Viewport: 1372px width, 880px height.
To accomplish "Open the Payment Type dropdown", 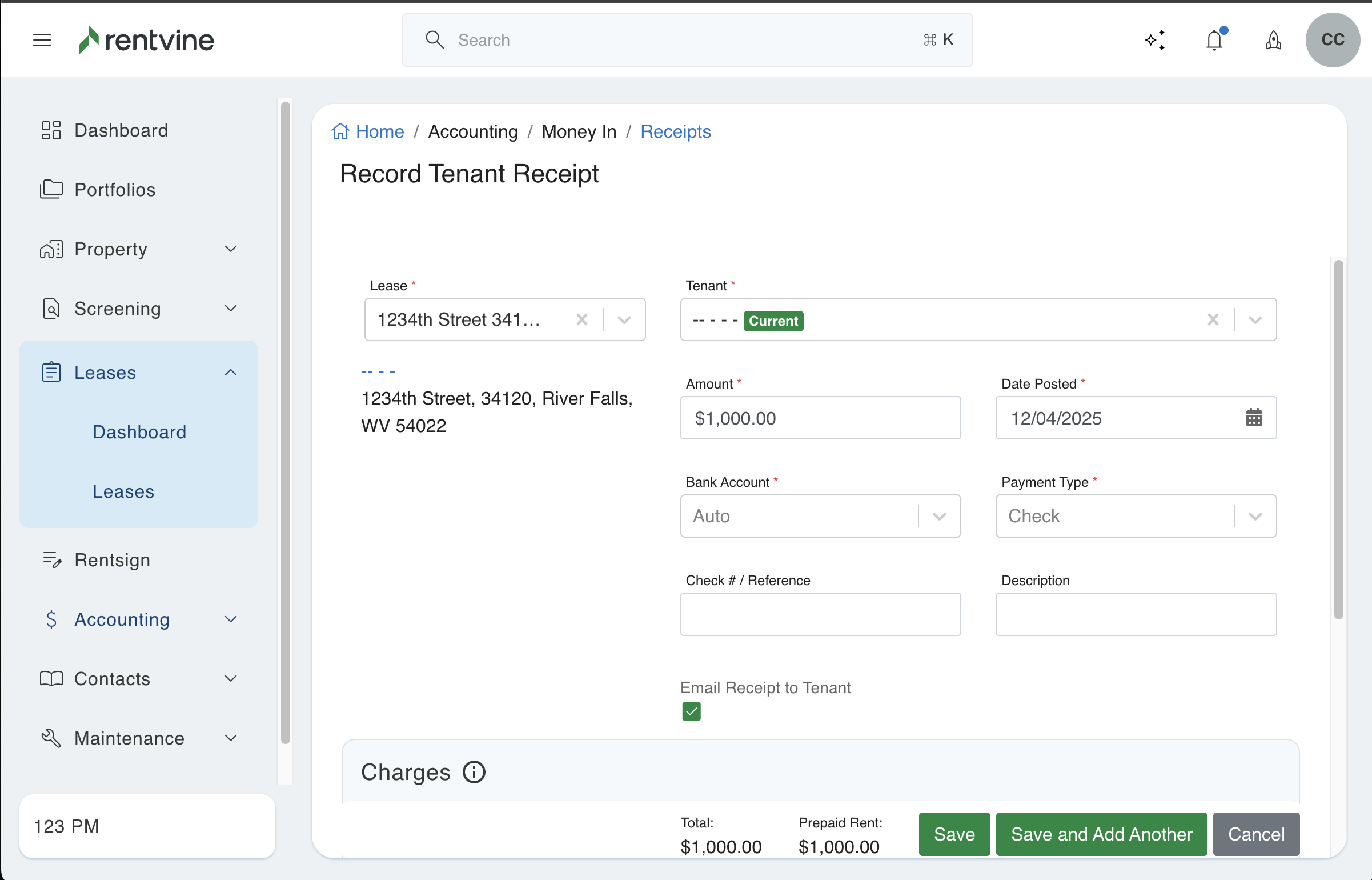I will click(x=1254, y=516).
